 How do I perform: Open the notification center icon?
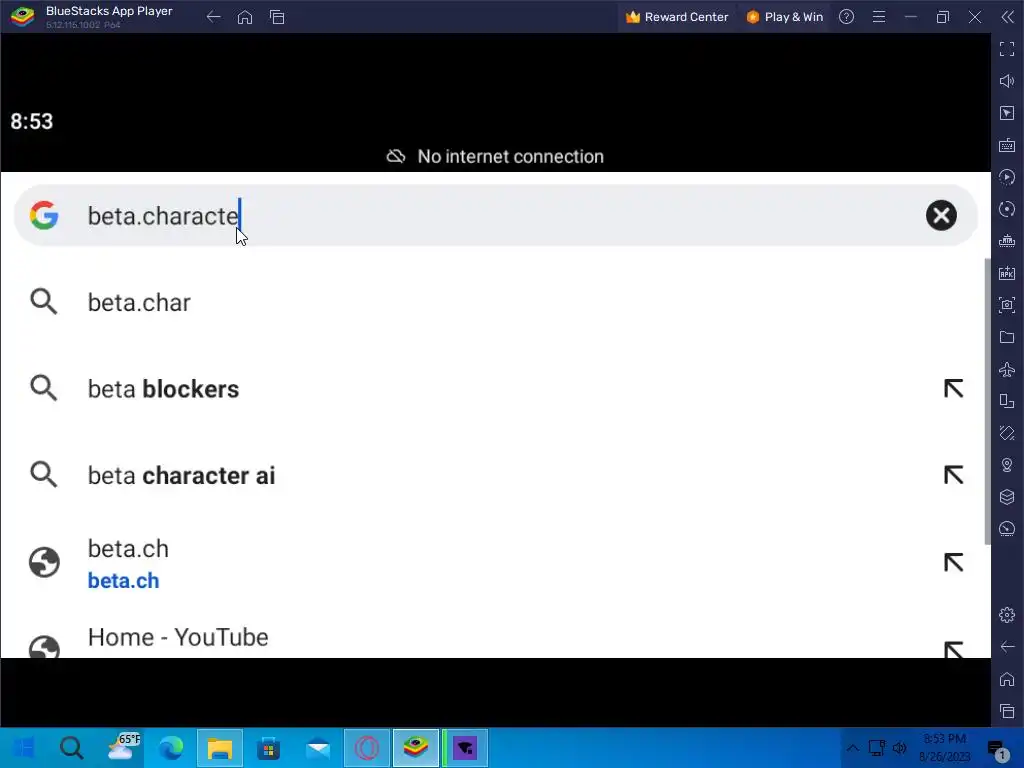997,750
